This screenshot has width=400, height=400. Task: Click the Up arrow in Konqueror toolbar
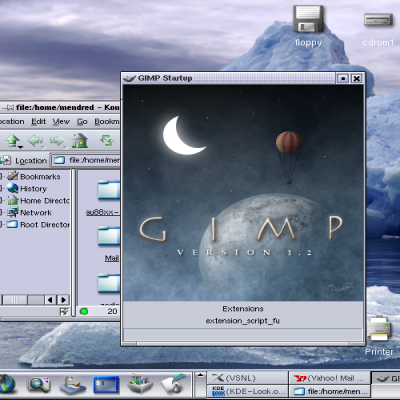point(13,140)
